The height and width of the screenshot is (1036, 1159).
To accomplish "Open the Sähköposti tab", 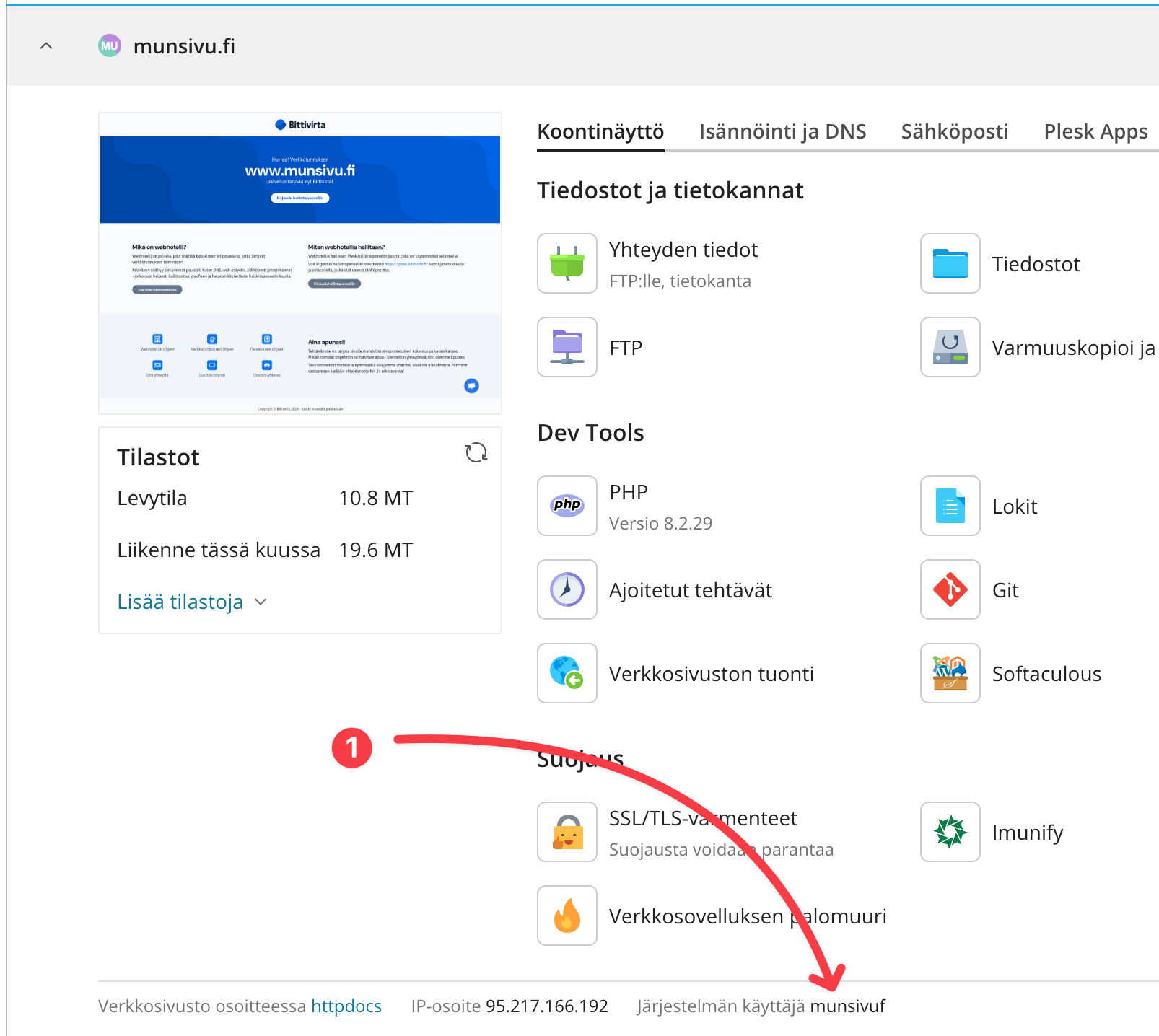I will [954, 131].
